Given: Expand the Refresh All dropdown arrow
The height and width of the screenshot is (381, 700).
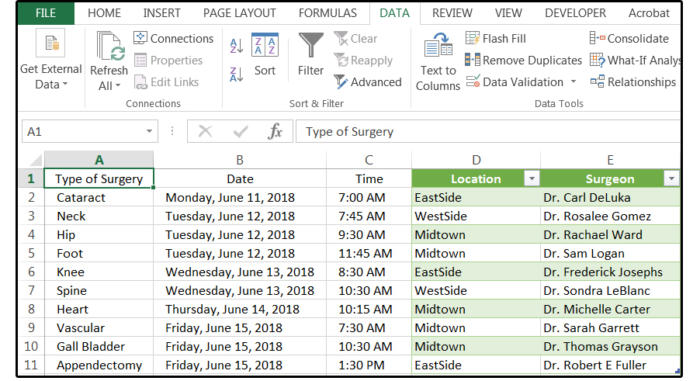Looking at the screenshot, I should pyautogui.click(x=118, y=85).
